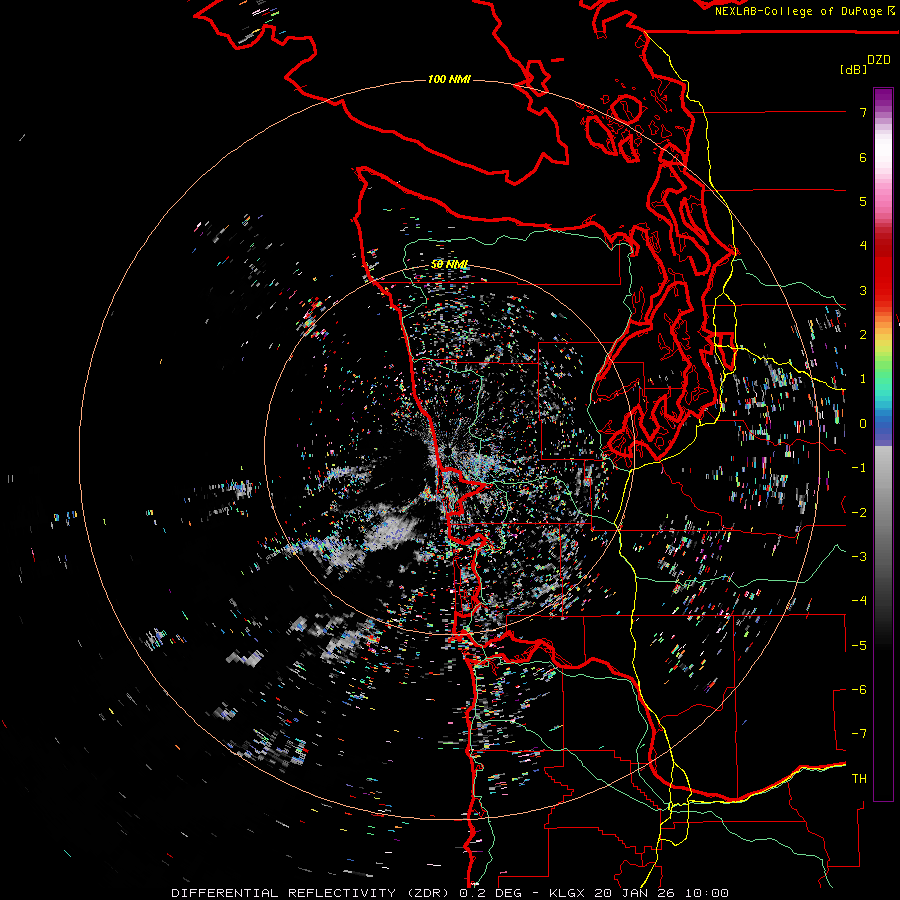The image size is (900, 900).
Task: Click the 100 NMI range ring label
Action: click(x=449, y=79)
